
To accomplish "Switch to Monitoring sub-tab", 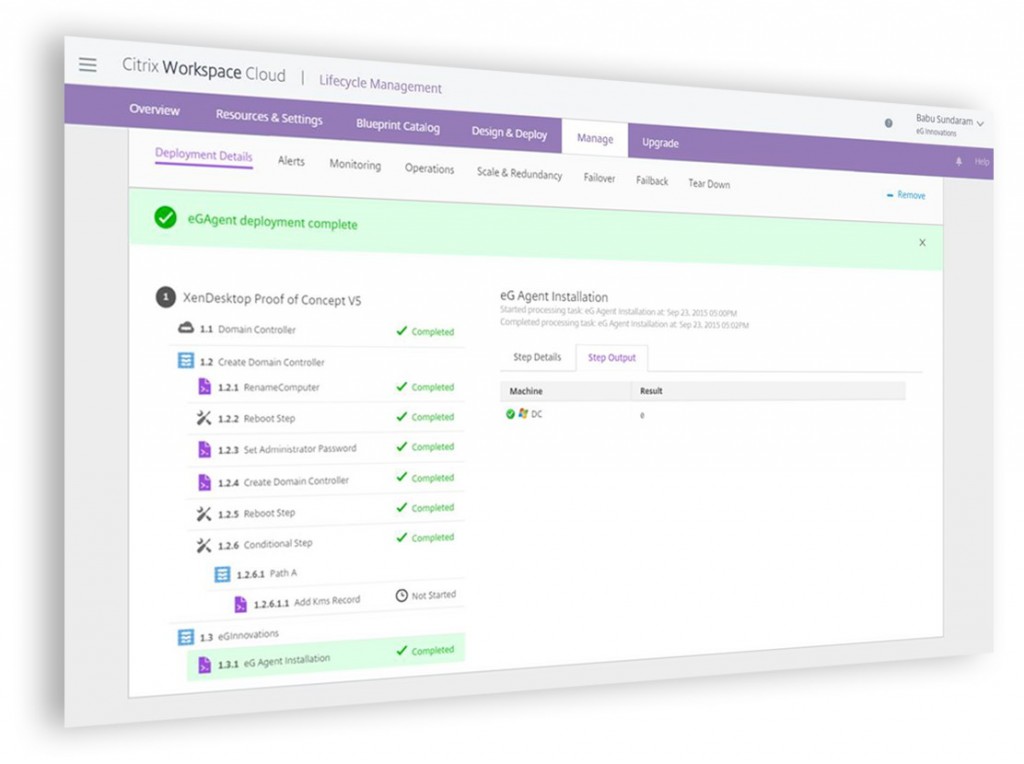I will coord(355,165).
